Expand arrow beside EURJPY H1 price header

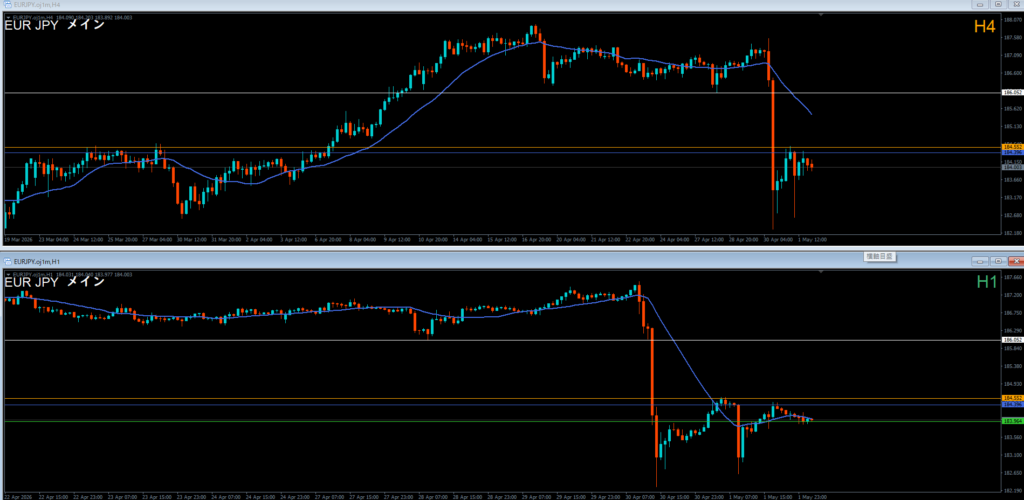point(8,275)
